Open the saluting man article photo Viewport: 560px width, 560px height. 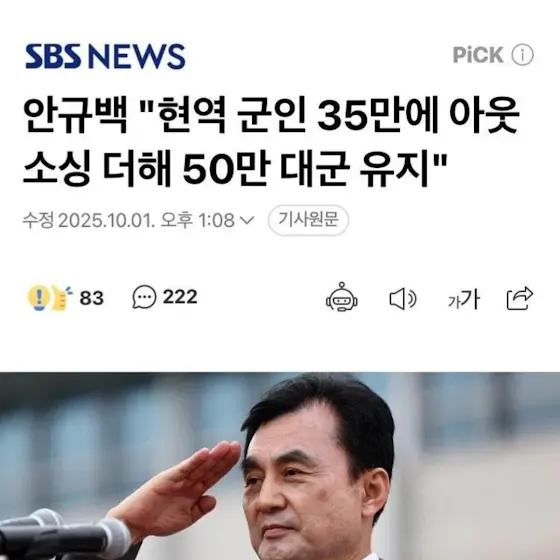coord(280,466)
